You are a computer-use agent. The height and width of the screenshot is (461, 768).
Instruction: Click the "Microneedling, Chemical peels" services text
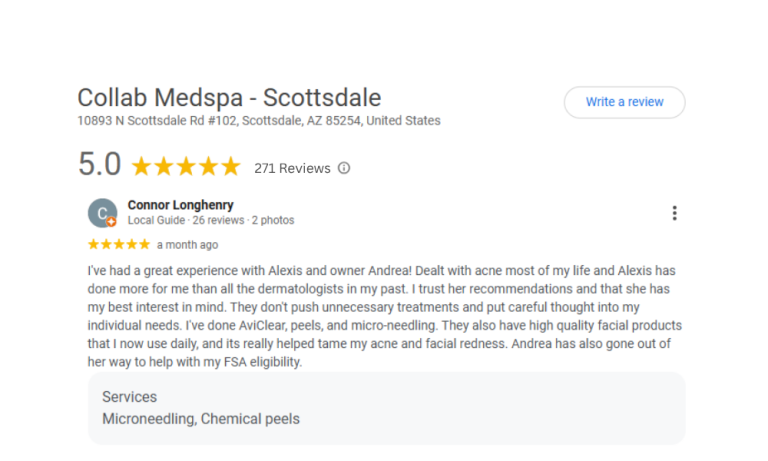point(200,418)
